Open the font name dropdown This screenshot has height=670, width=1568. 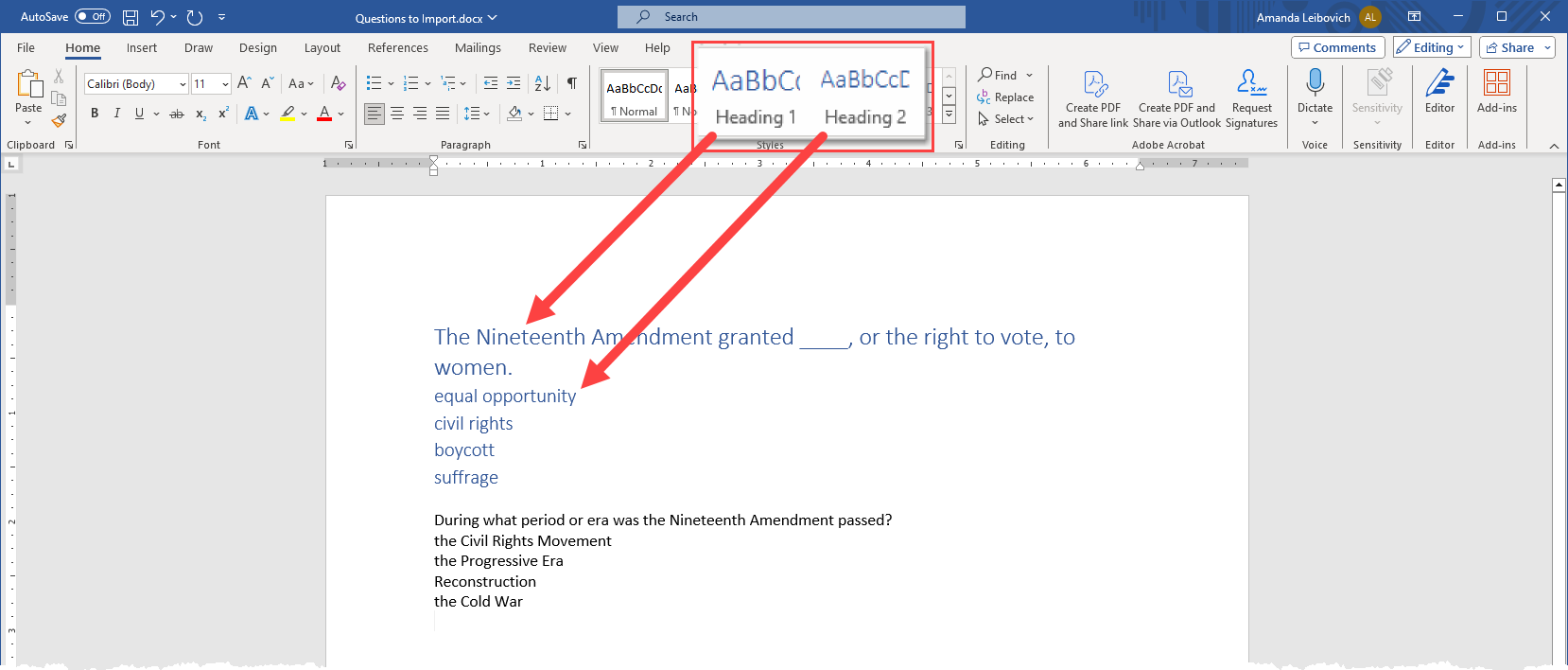(183, 84)
